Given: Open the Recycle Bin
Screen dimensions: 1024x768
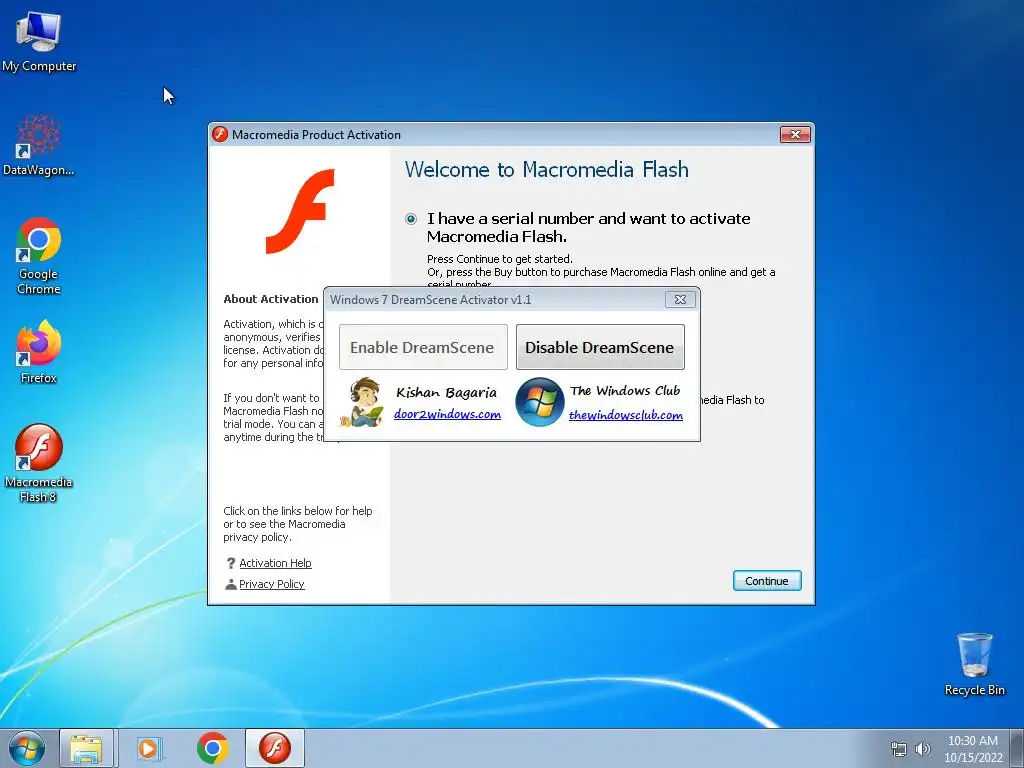Looking at the screenshot, I should click(974, 664).
